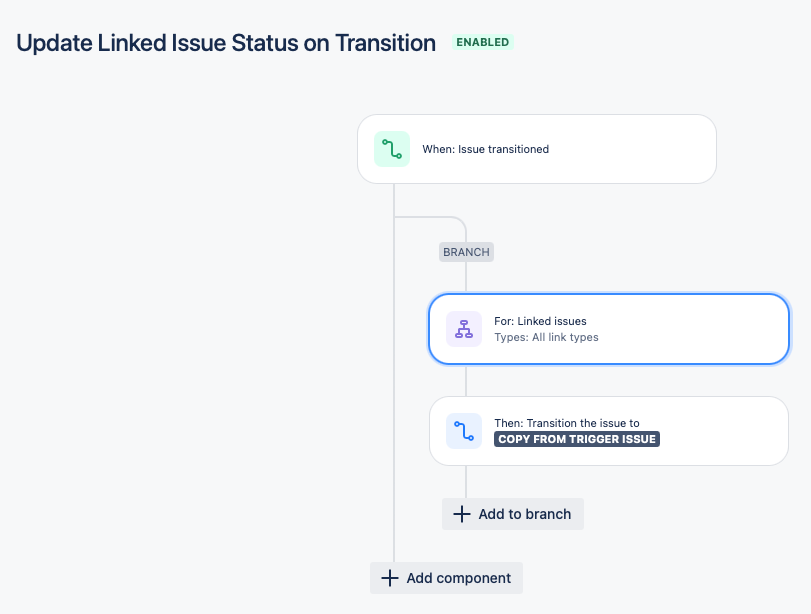Click the ENABLED status lozenge
The width and height of the screenshot is (811, 614).
483,43
